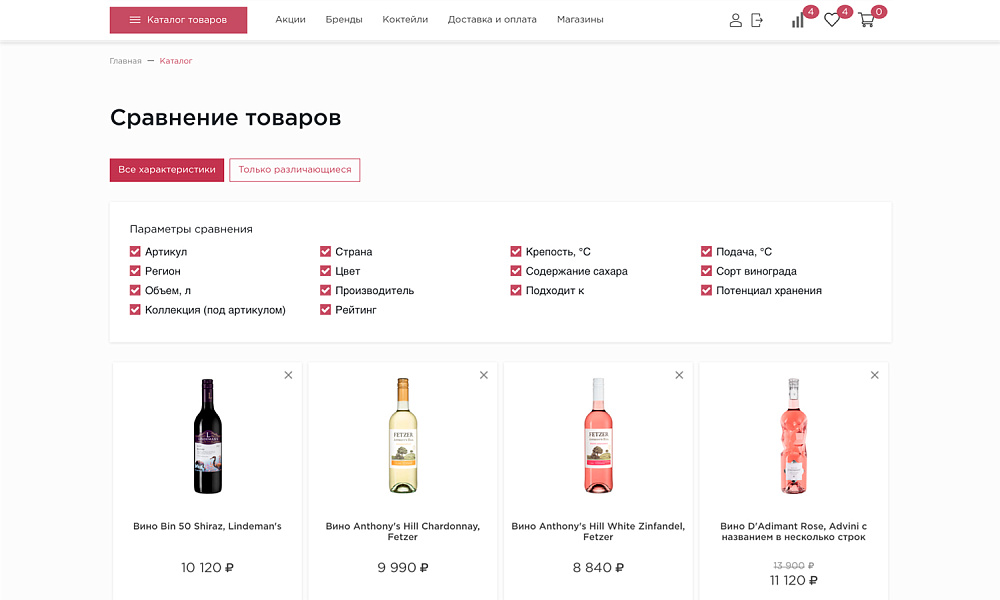
Task: Click the Anthony's Hill Chardonnay bottle thumbnail
Action: click(x=402, y=436)
